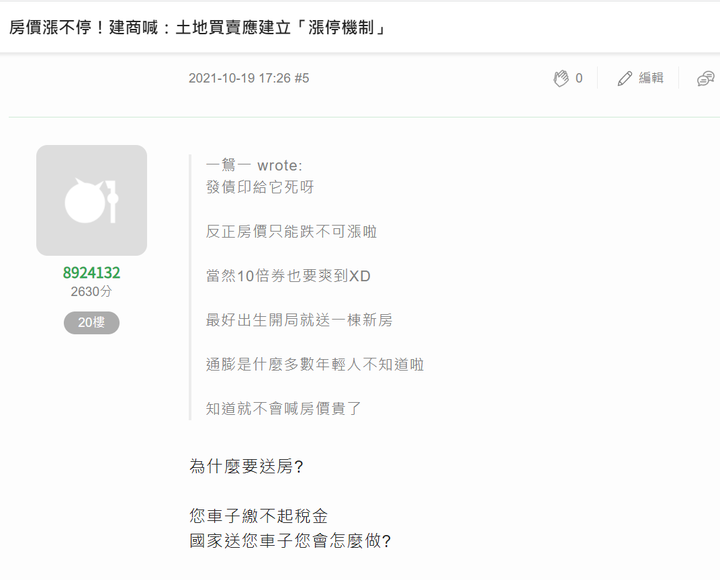
Task: Open the default avatar of user 8924132
Action: pyautogui.click(x=92, y=200)
